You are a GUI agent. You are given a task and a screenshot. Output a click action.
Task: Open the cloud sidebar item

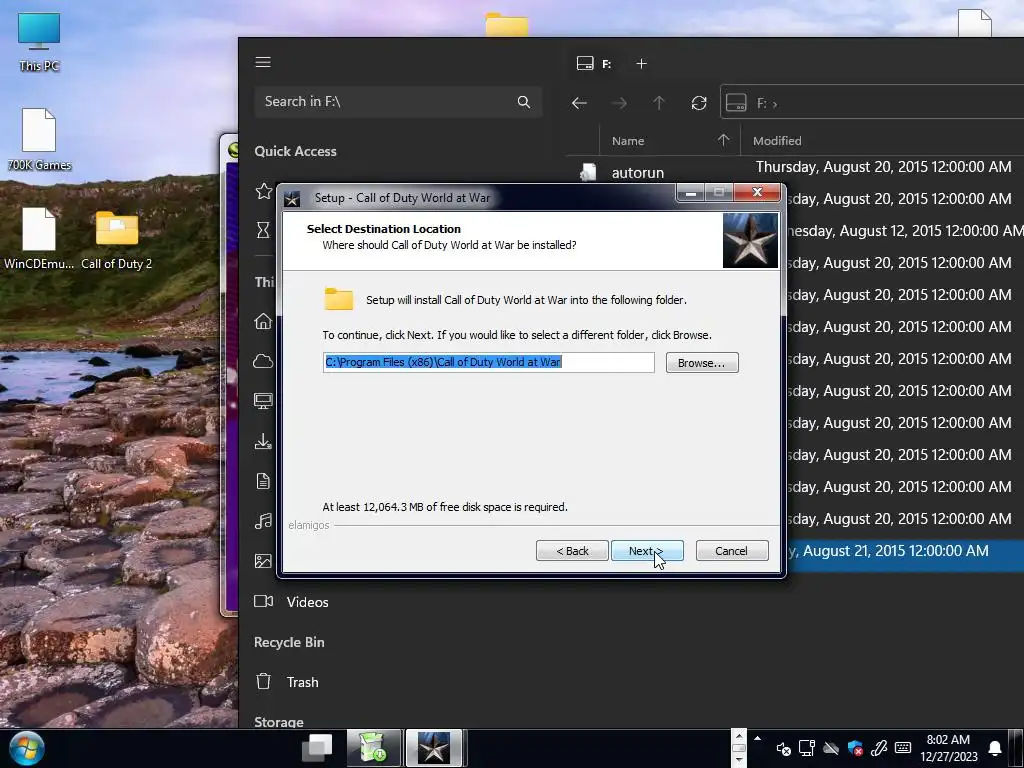(x=263, y=361)
